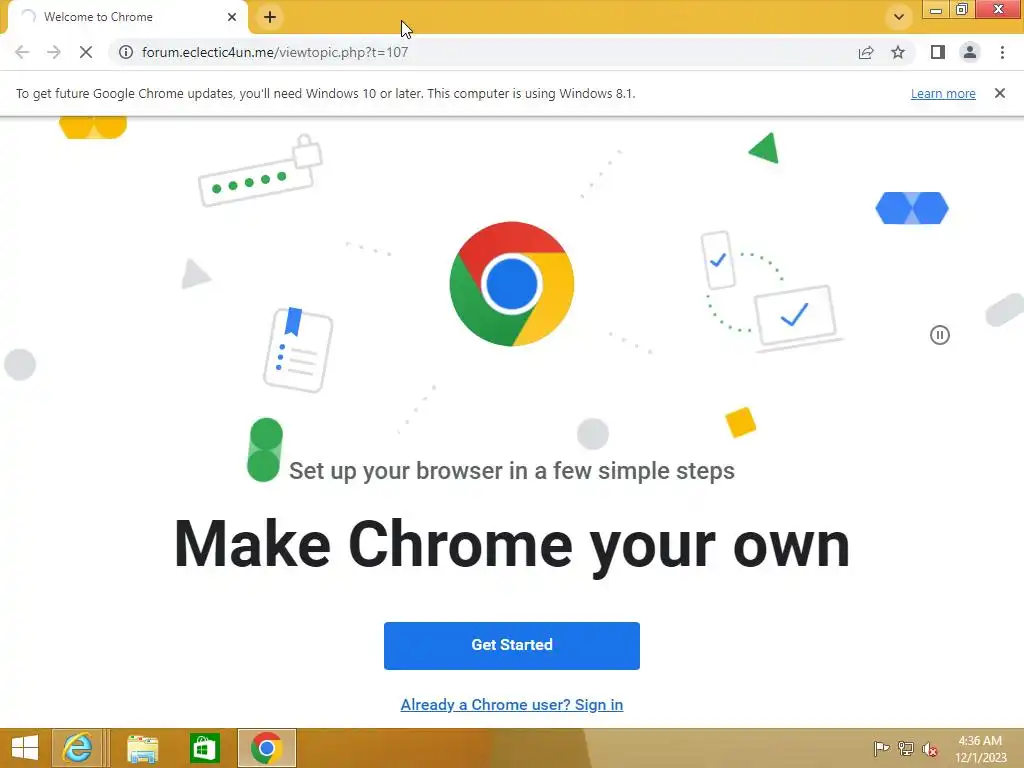Open File Explorer from taskbar

click(142, 748)
